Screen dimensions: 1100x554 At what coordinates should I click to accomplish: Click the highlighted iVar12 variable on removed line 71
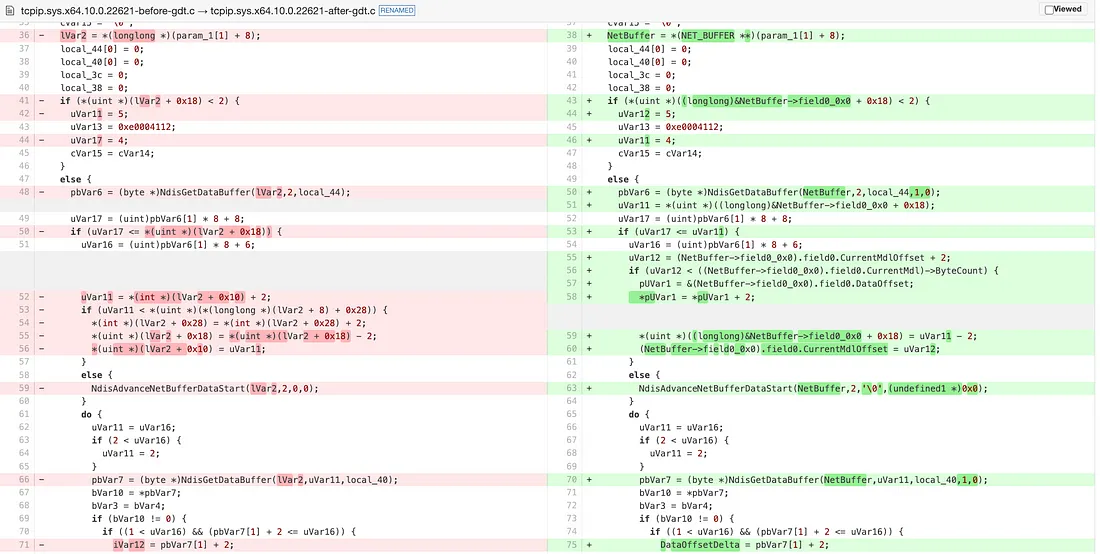coord(128,544)
